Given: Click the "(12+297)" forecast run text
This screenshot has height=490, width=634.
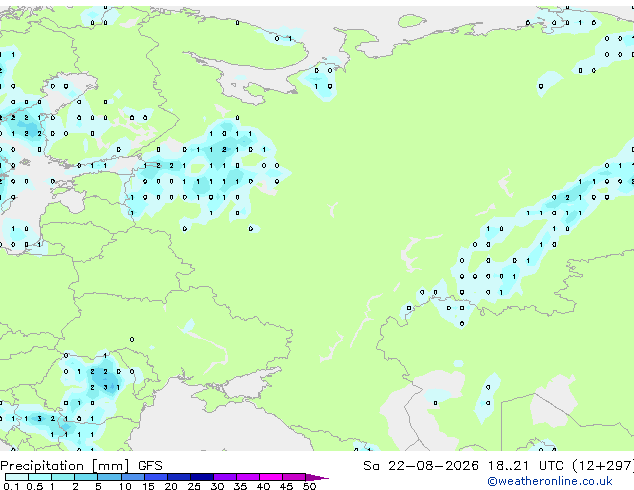Looking at the screenshot, I should coord(603,466).
